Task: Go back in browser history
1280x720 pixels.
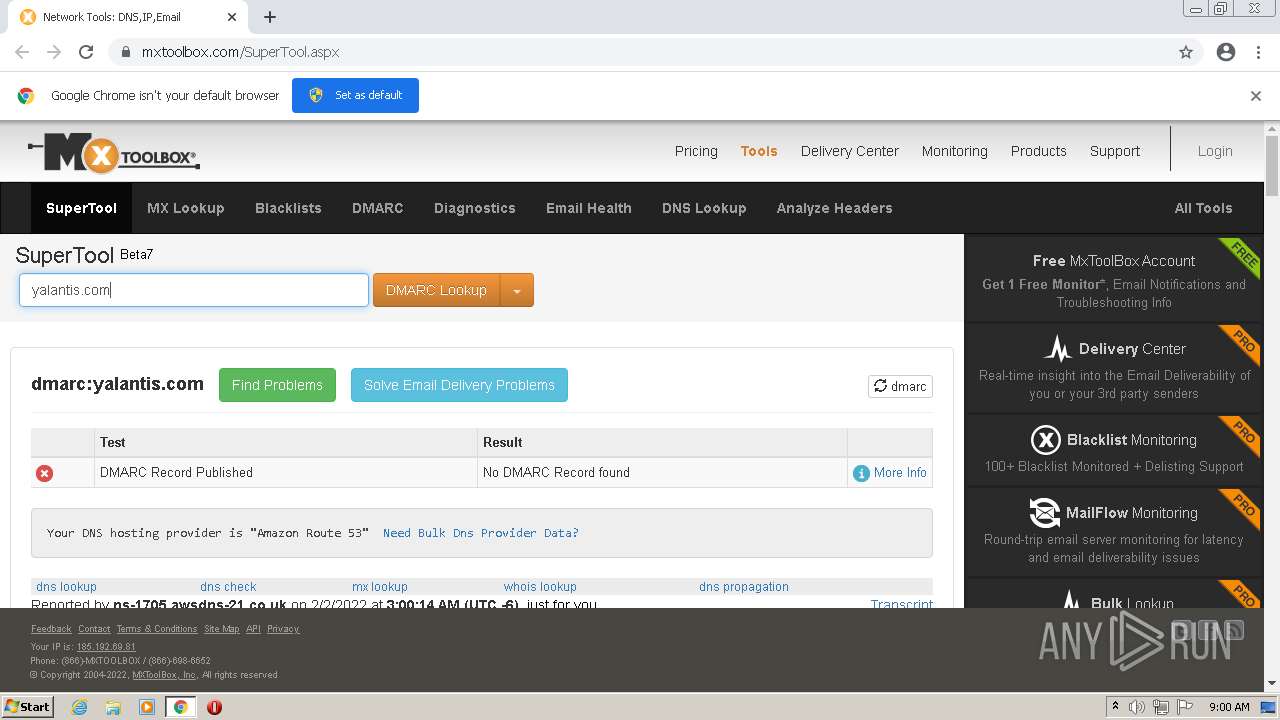Action: click(22, 52)
